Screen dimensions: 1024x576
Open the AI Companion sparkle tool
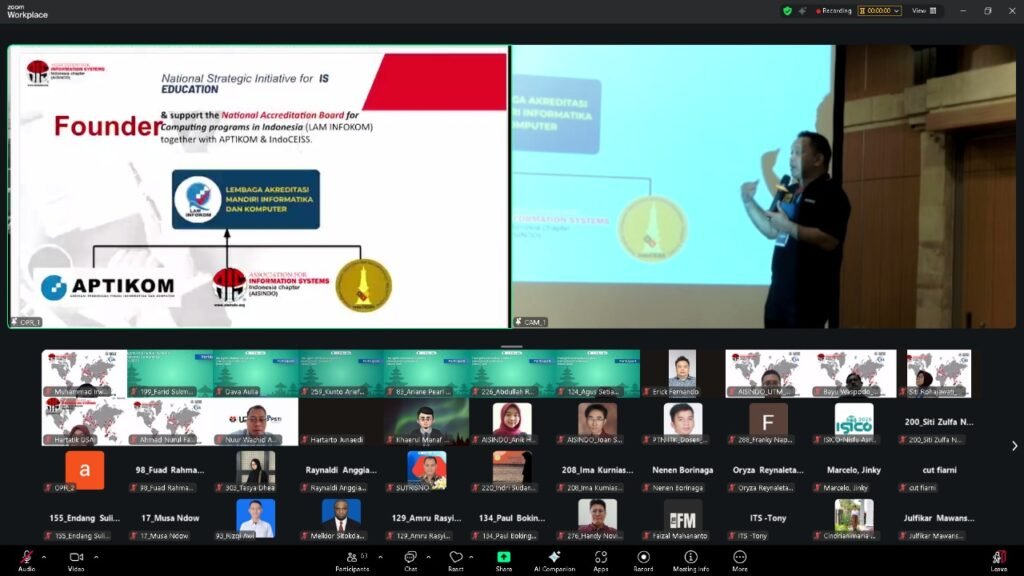[x=554, y=560]
